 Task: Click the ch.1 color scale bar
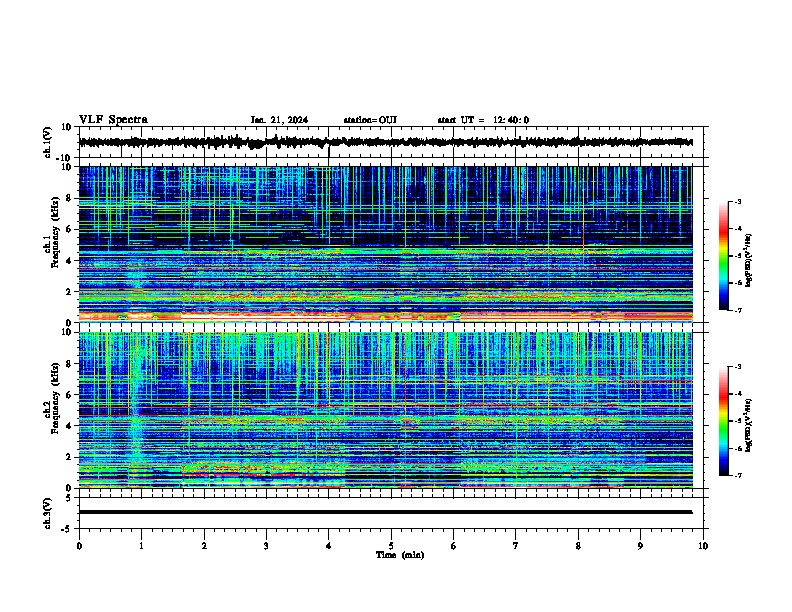click(x=724, y=256)
